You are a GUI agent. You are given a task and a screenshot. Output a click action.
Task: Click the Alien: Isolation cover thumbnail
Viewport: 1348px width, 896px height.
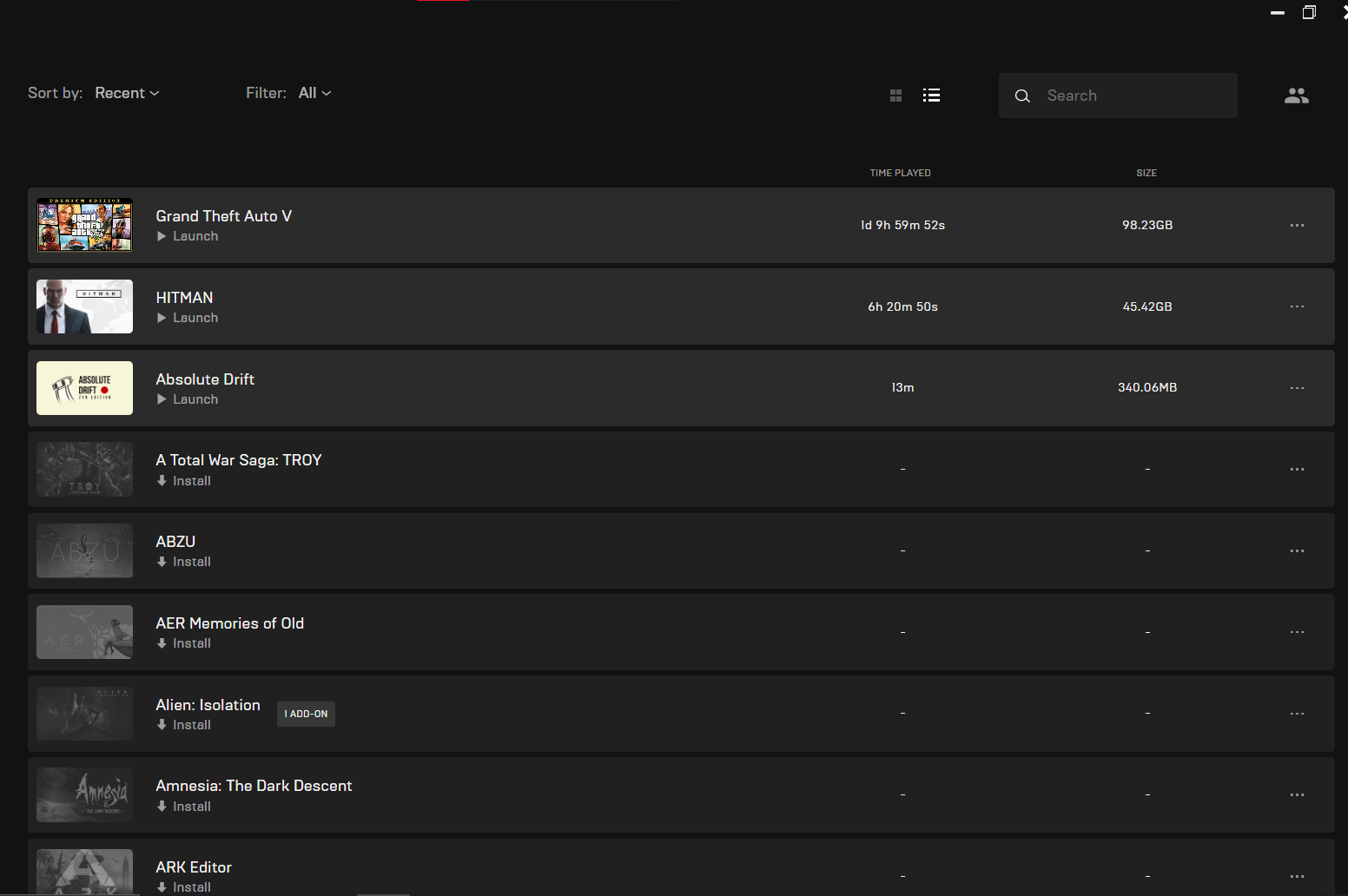84,714
